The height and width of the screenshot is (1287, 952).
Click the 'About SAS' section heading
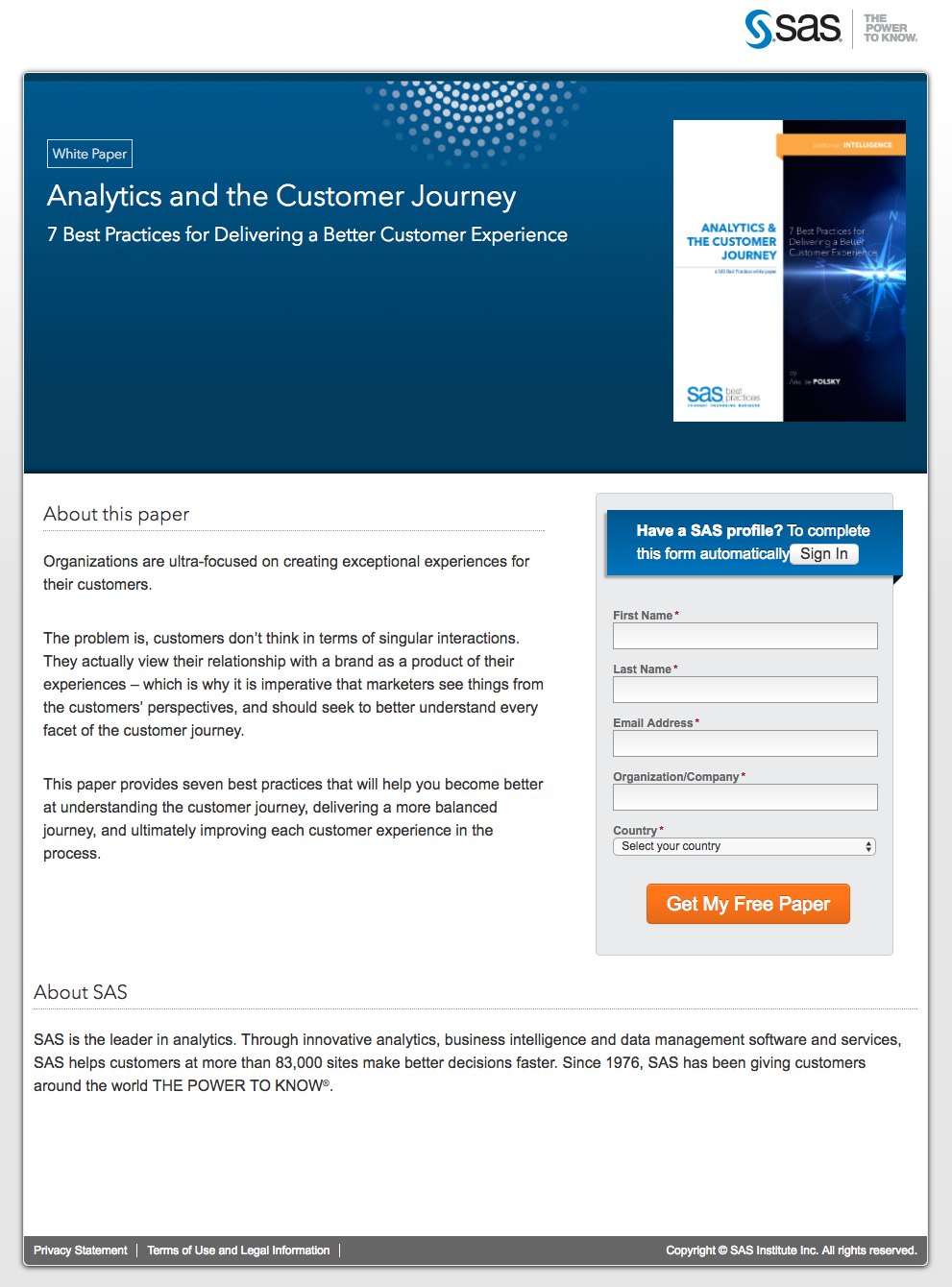[x=81, y=992]
